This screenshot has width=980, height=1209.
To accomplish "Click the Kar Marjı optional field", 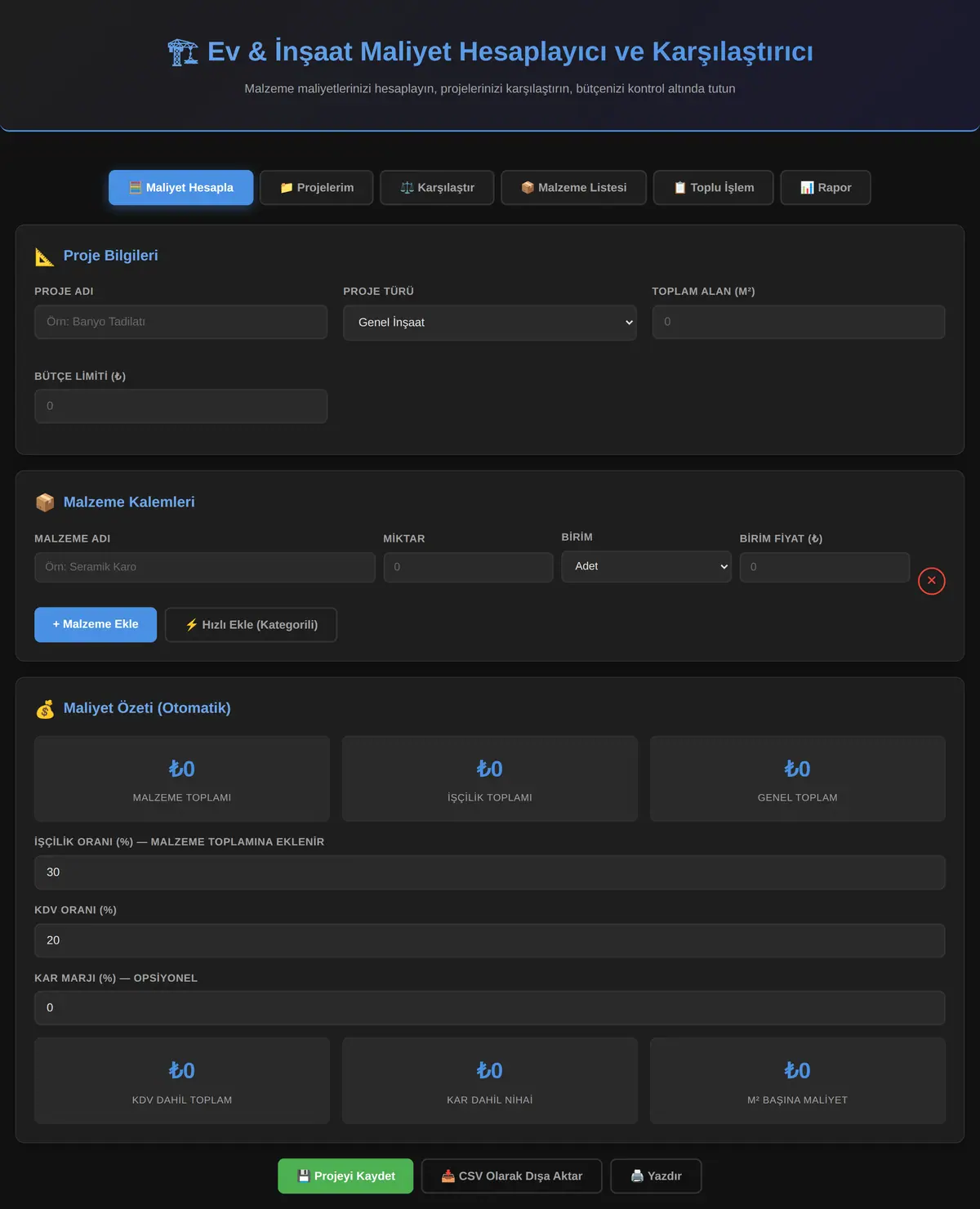I will (x=490, y=1008).
